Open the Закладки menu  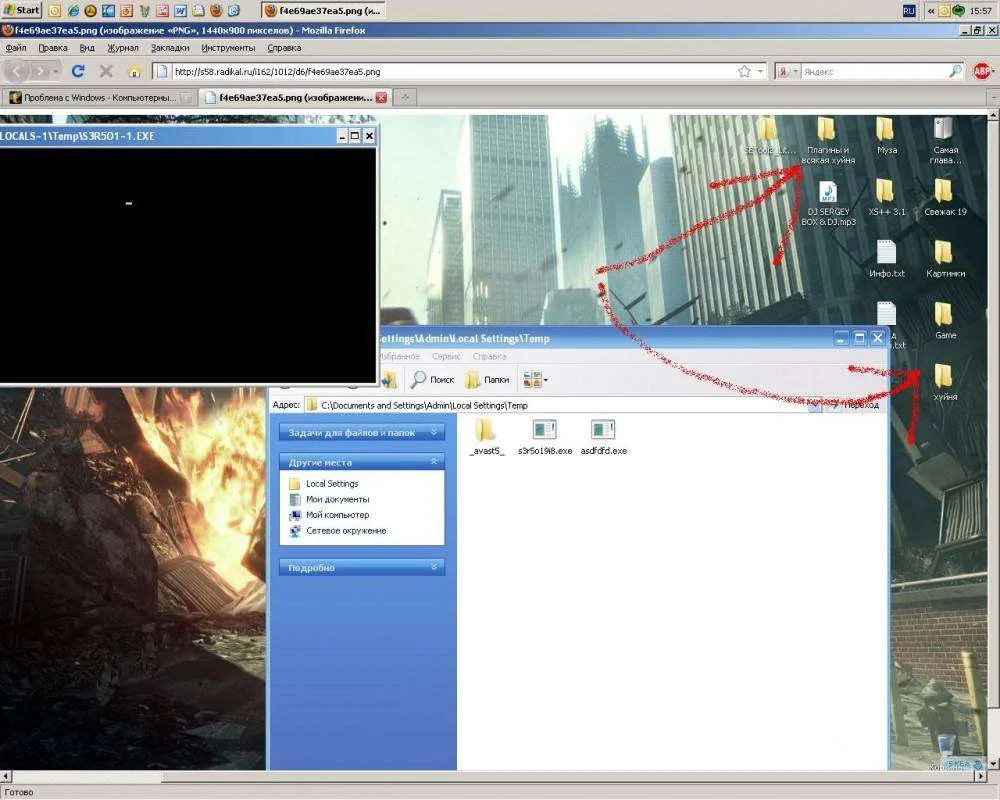tap(170, 48)
